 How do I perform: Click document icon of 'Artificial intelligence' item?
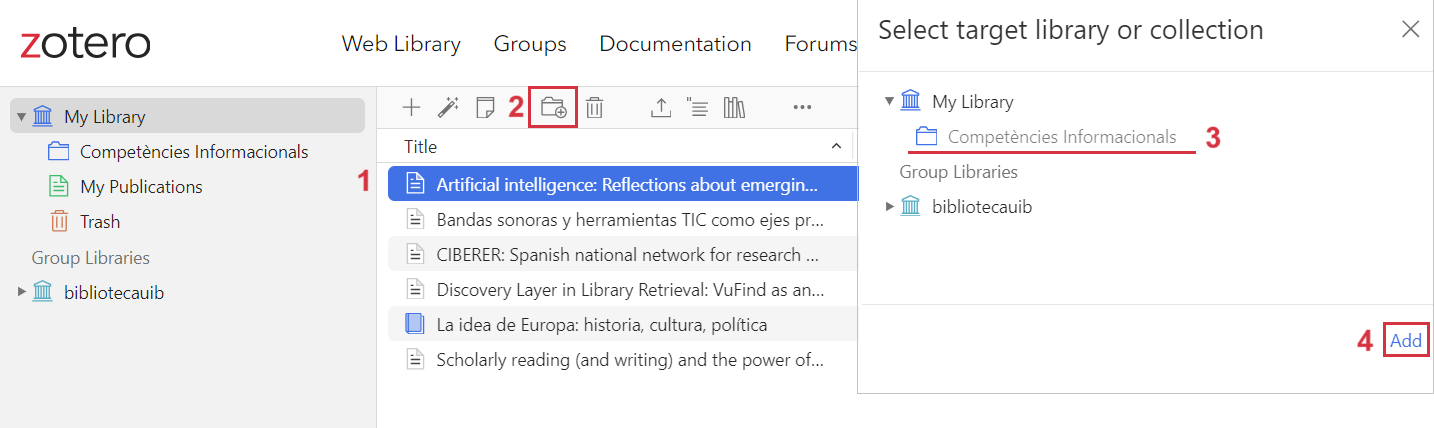(x=414, y=184)
